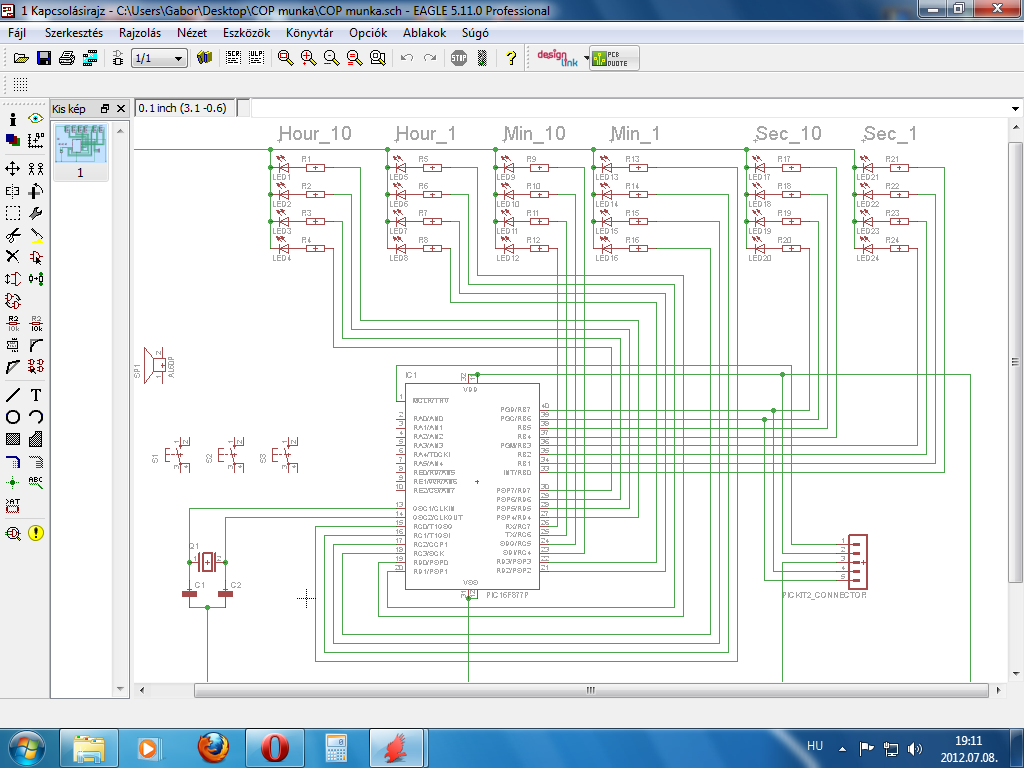
Task: Click the Redraw icon
Action: pos(355,58)
